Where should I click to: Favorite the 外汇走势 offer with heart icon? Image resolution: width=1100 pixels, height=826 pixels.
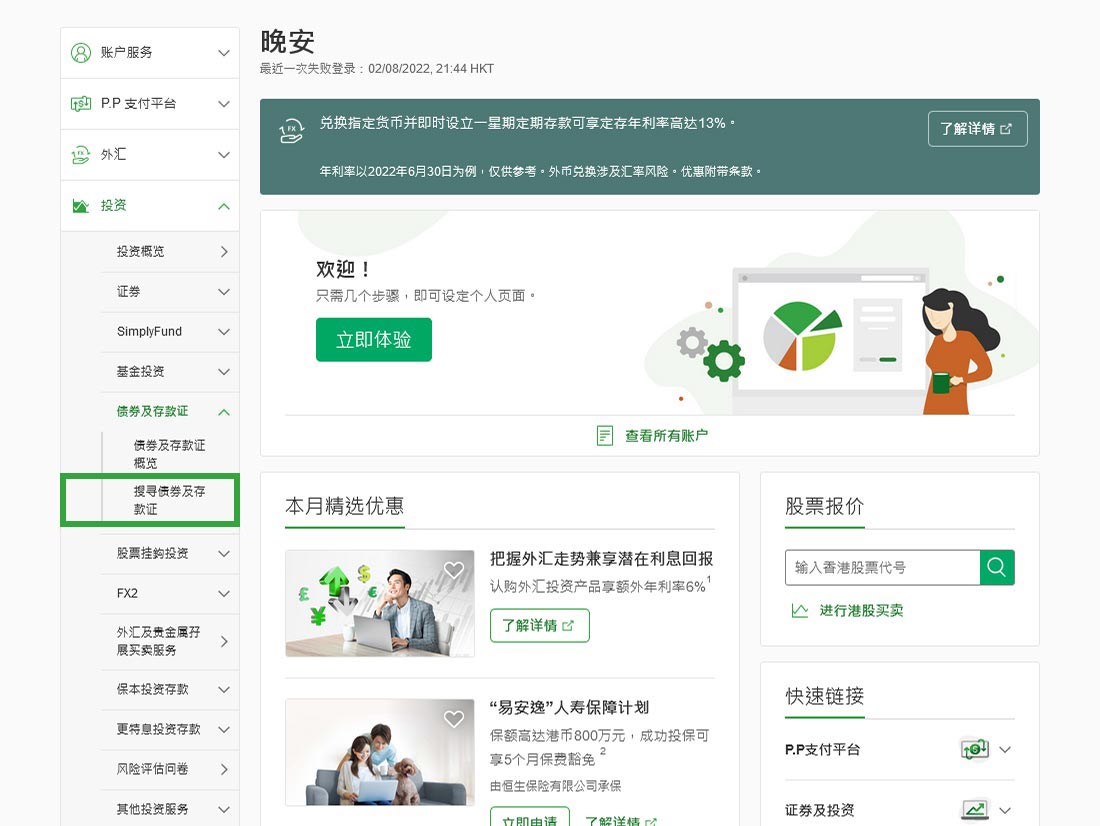click(x=454, y=570)
